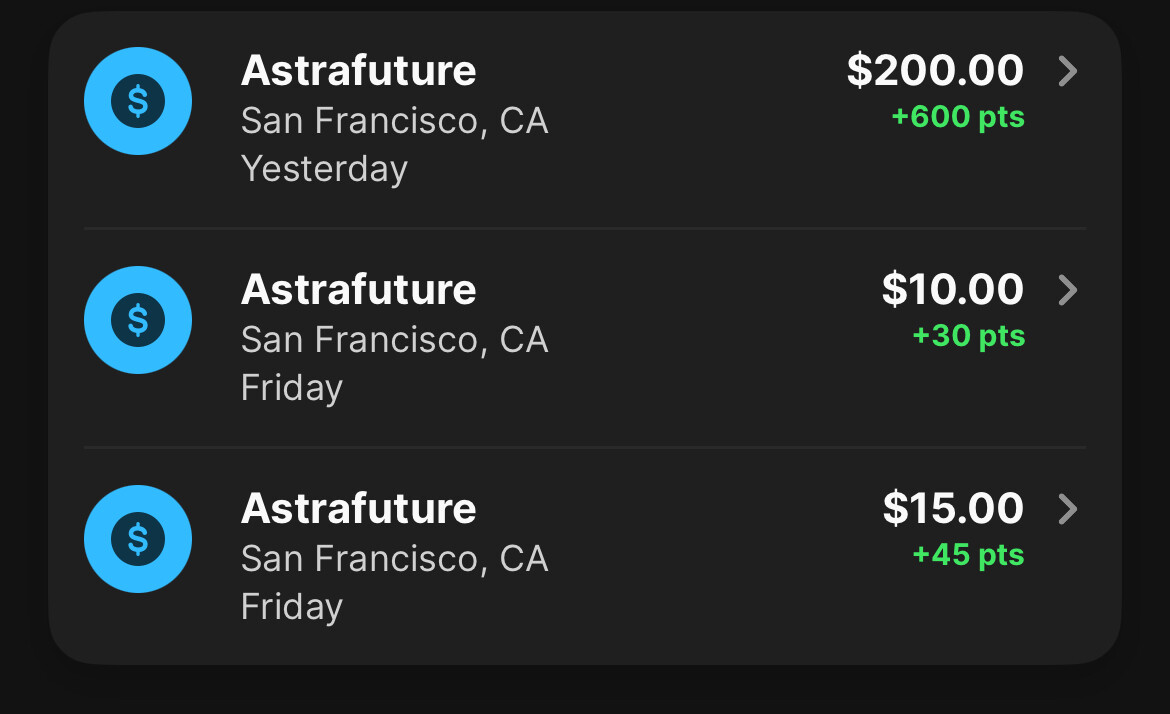
Task: Click the +600 pts reward label
Action: 958,117
